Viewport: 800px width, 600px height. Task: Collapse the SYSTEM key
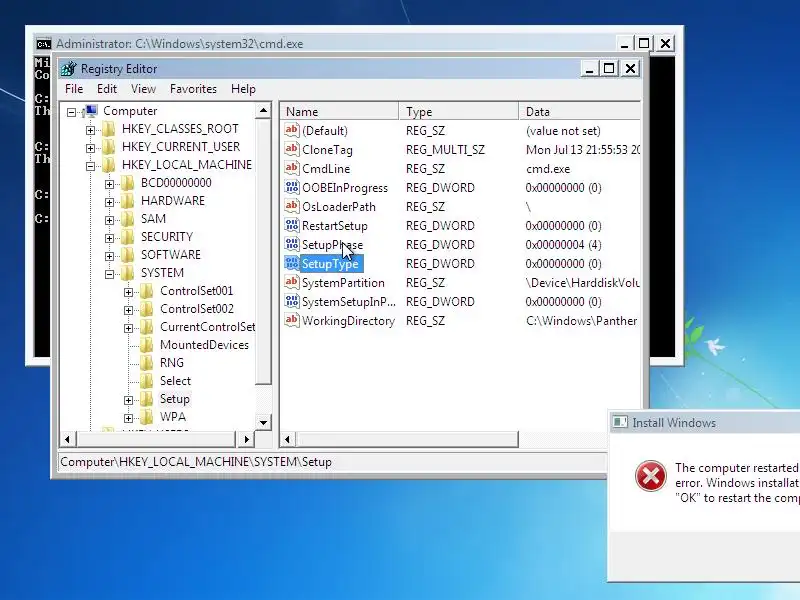(109, 274)
